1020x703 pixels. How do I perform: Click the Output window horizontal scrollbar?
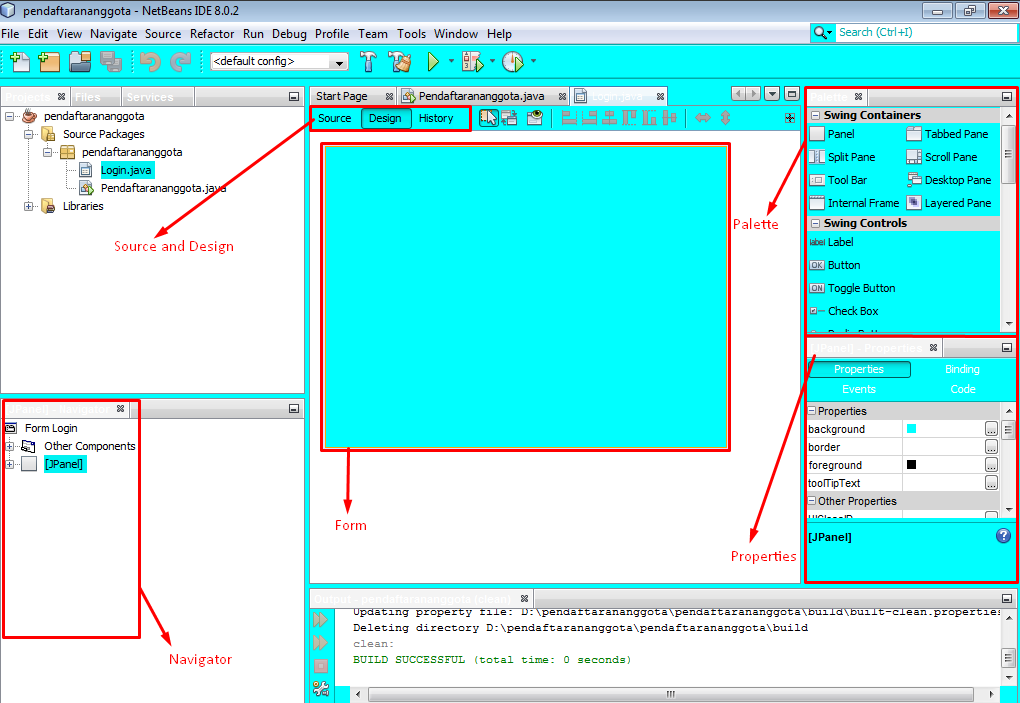(x=670, y=694)
